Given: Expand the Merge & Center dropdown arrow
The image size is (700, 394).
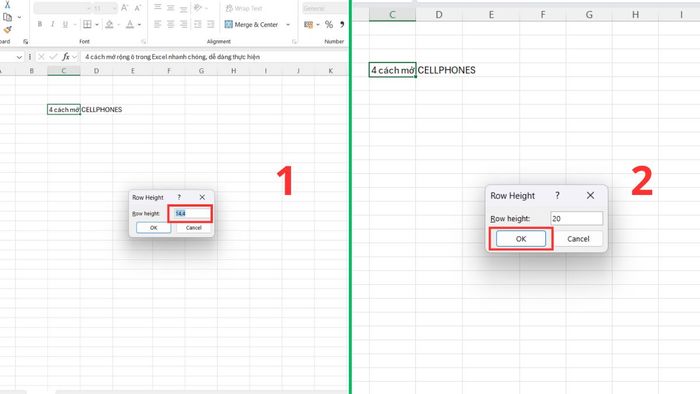Looking at the screenshot, I should [x=288, y=25].
